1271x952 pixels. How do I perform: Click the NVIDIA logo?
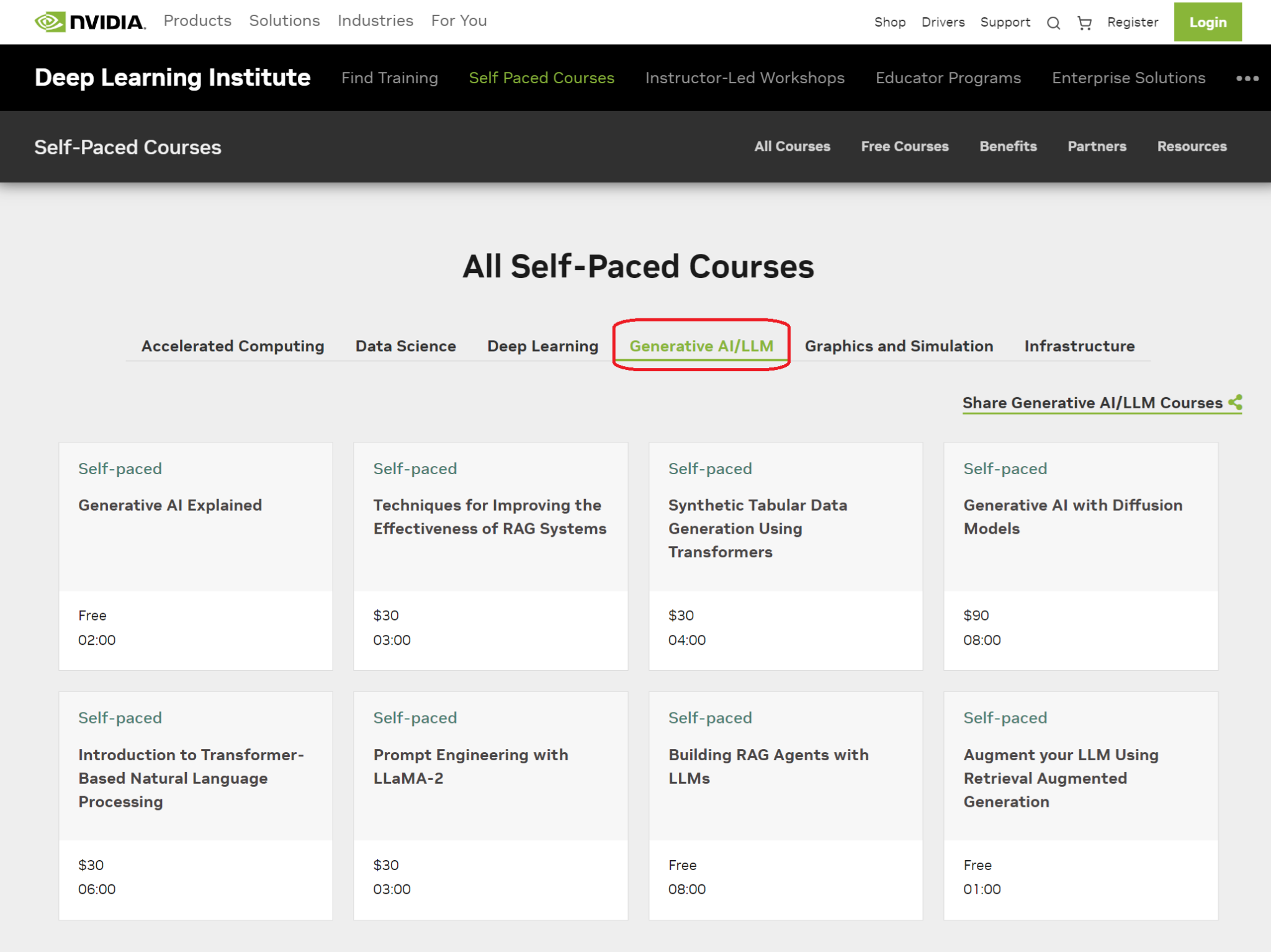click(x=89, y=20)
